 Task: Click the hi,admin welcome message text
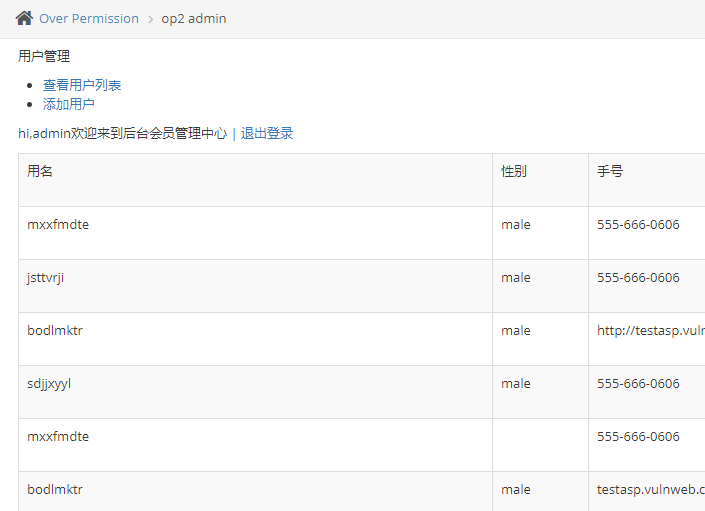pyautogui.click(x=123, y=133)
